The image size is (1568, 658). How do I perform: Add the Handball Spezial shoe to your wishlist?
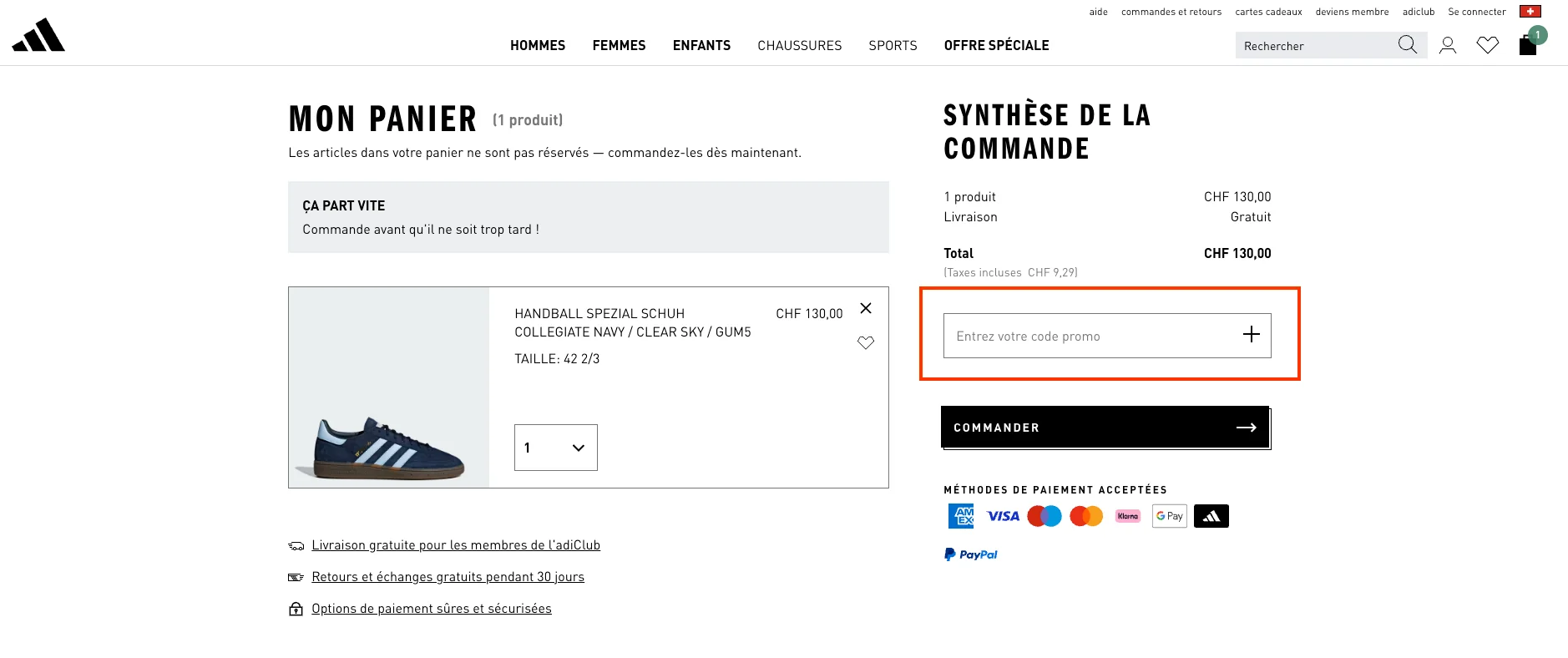866,342
